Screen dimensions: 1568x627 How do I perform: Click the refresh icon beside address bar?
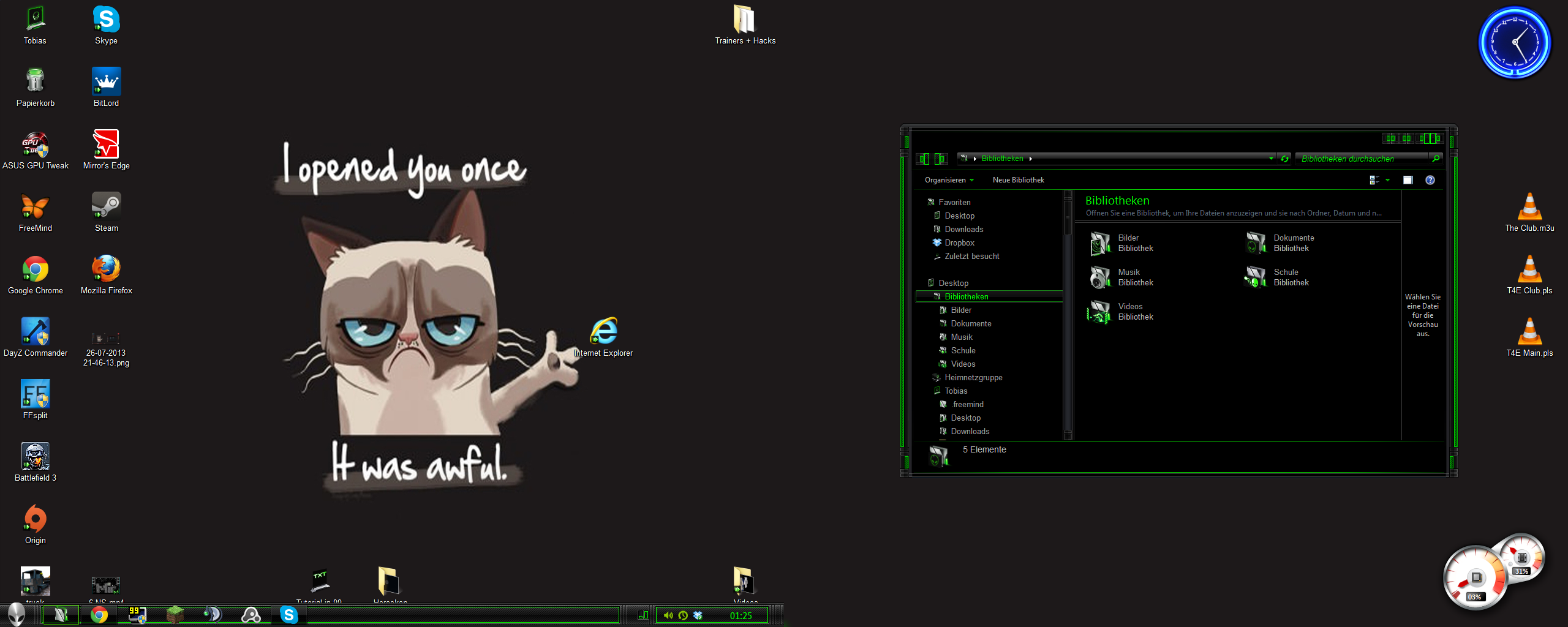(1285, 159)
